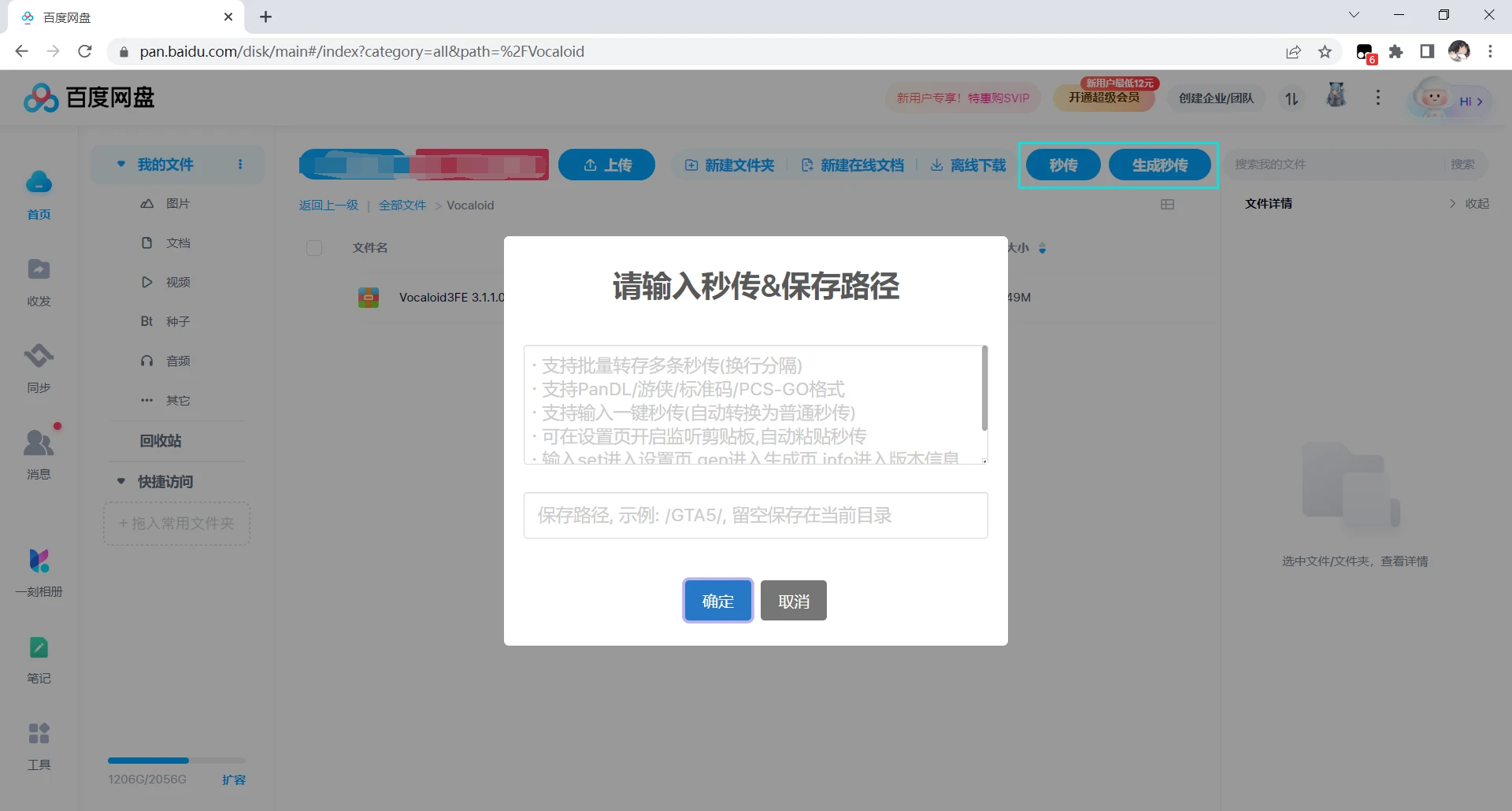
Task: Switch to grid view icon
Action: click(1167, 205)
